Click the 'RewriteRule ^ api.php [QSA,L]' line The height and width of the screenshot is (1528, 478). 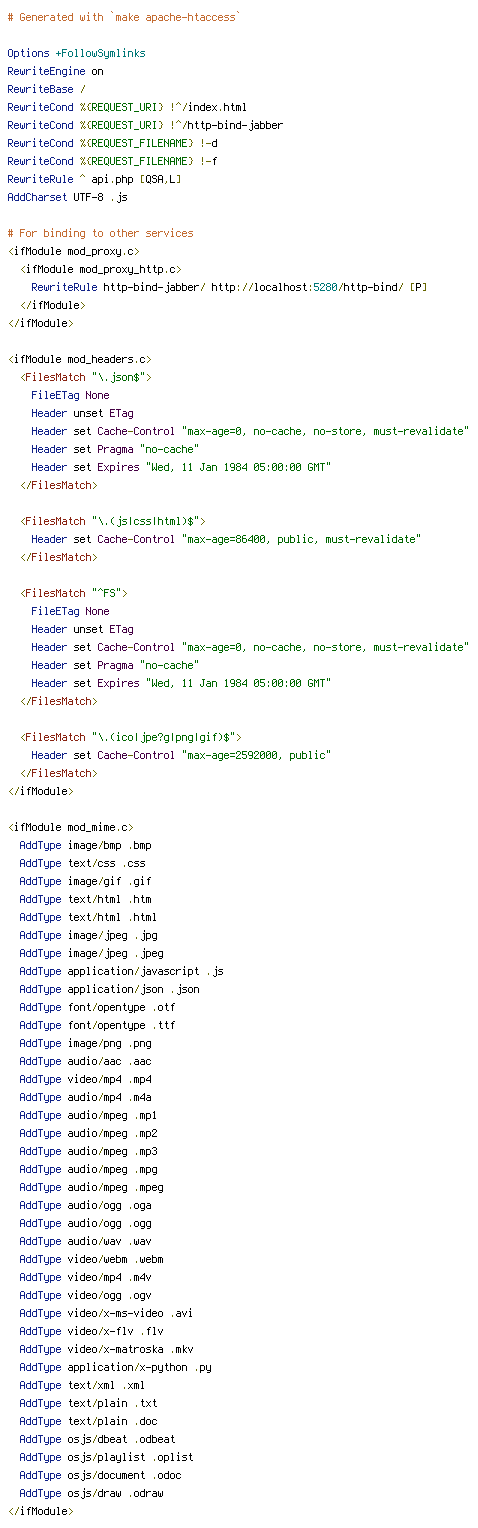click(x=94, y=179)
